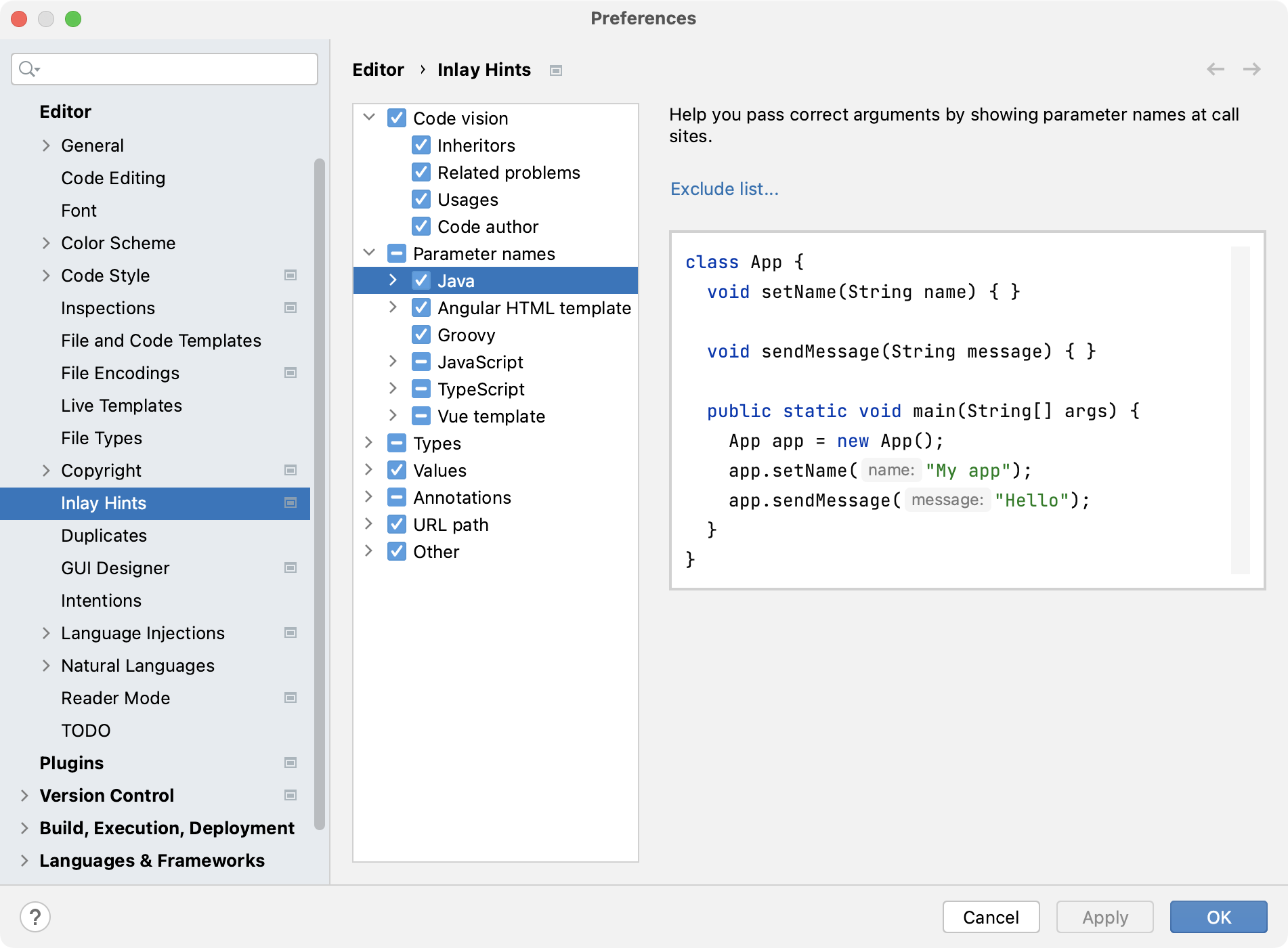Screen dimensions: 1288x948
Task: Click the Editor breadcrumb
Action: tap(378, 70)
